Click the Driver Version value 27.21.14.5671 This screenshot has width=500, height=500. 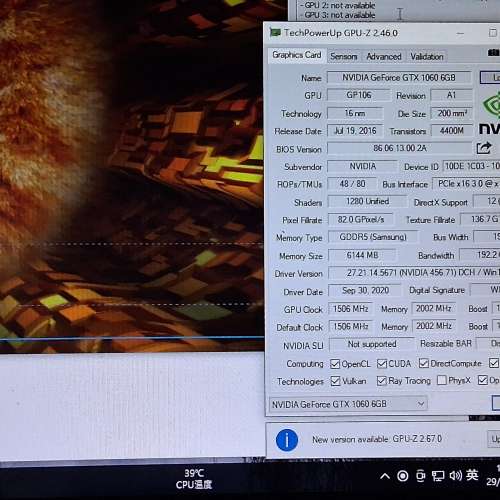[x=414, y=273]
